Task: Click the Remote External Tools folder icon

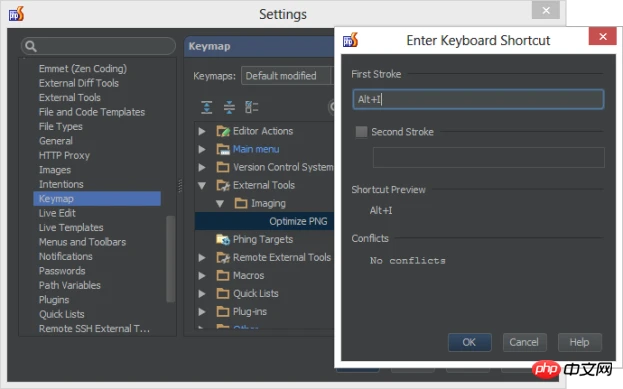Action: 223,257
